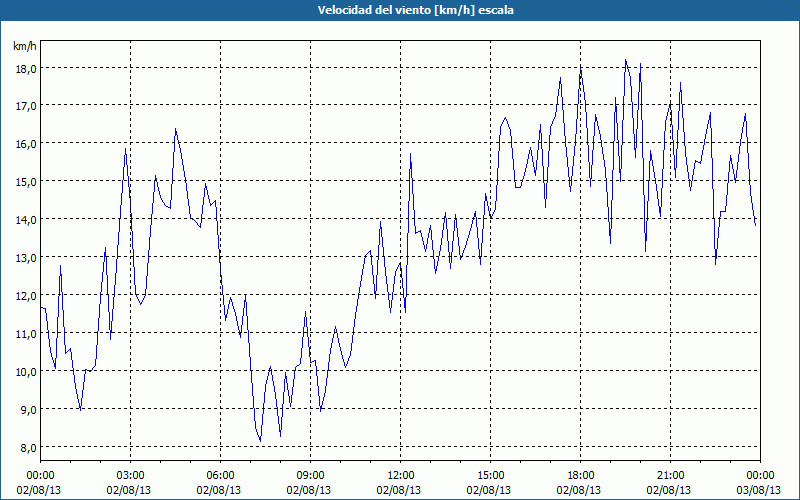Click the 09:00 time label
This screenshot has height=500, width=800.
pyautogui.click(x=310, y=476)
